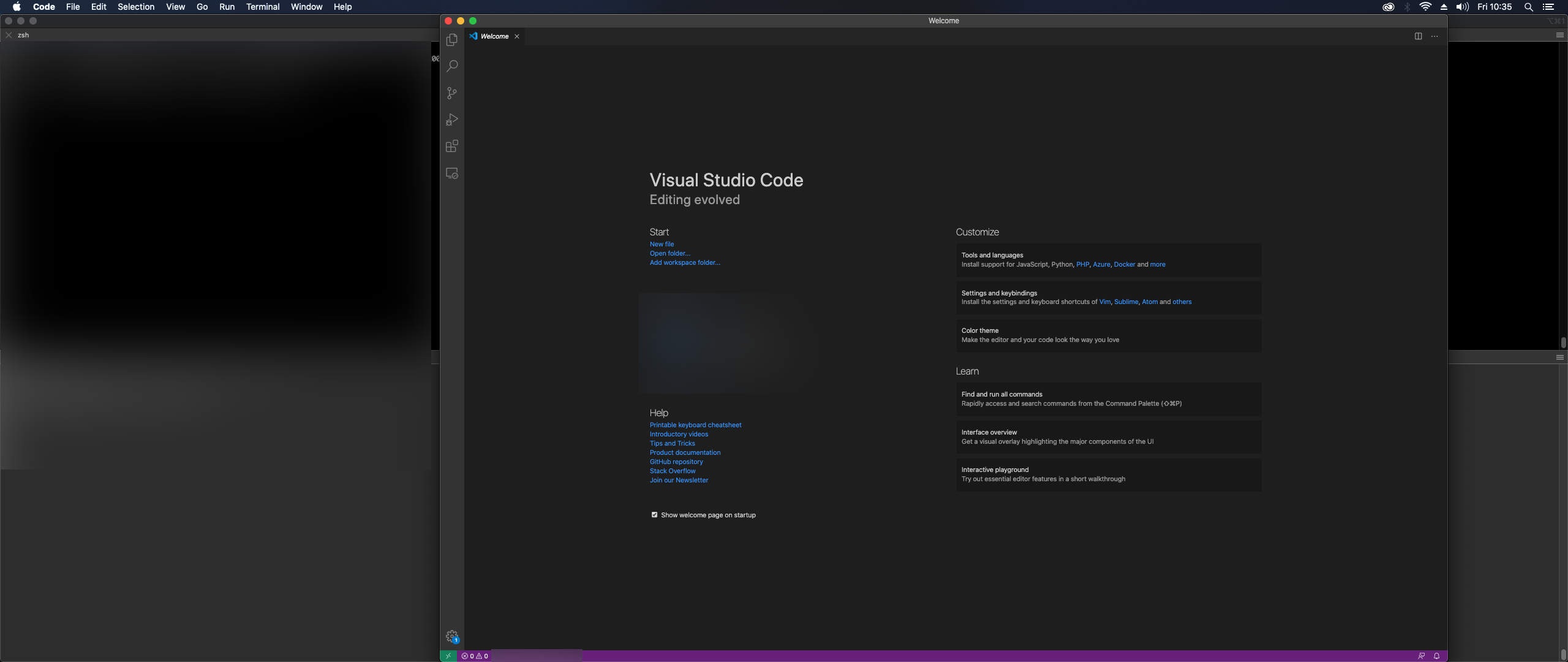Screen dimensions: 1568x662
Task: Split the Welcome editor
Action: [1418, 36]
